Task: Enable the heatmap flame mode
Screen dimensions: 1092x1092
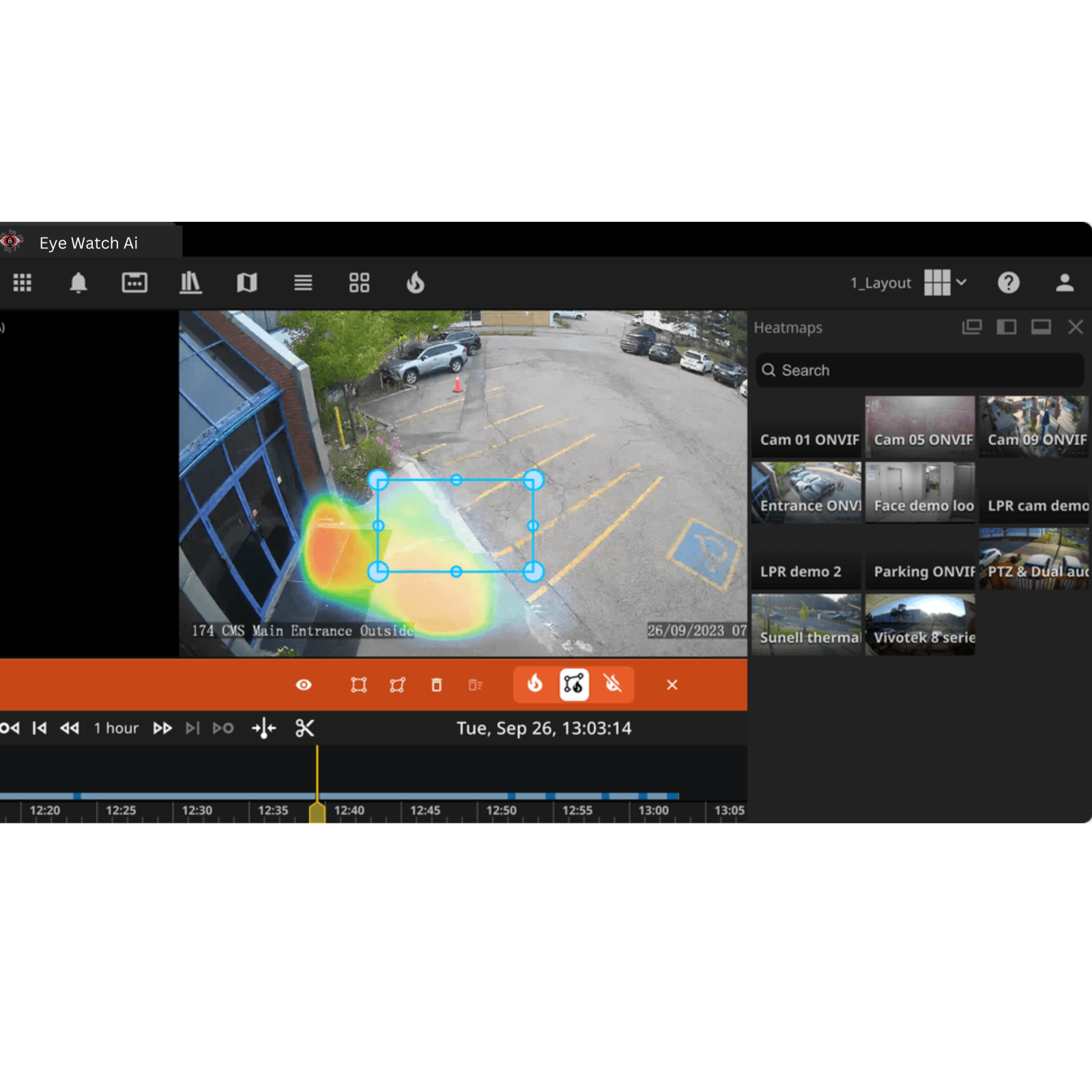Action: pyautogui.click(x=535, y=684)
